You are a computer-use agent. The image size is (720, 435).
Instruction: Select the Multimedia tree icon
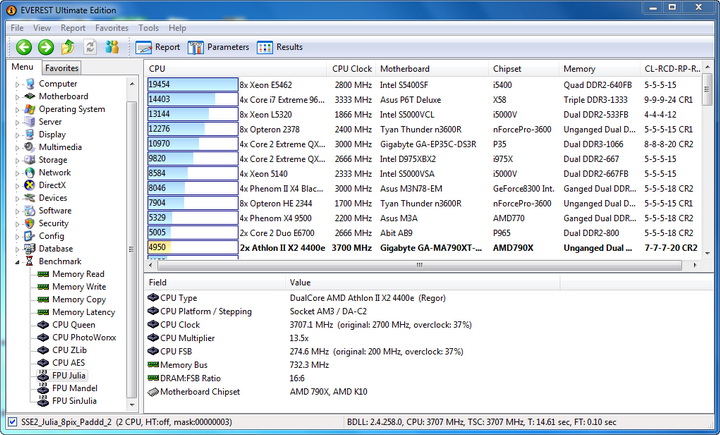click(x=30, y=147)
